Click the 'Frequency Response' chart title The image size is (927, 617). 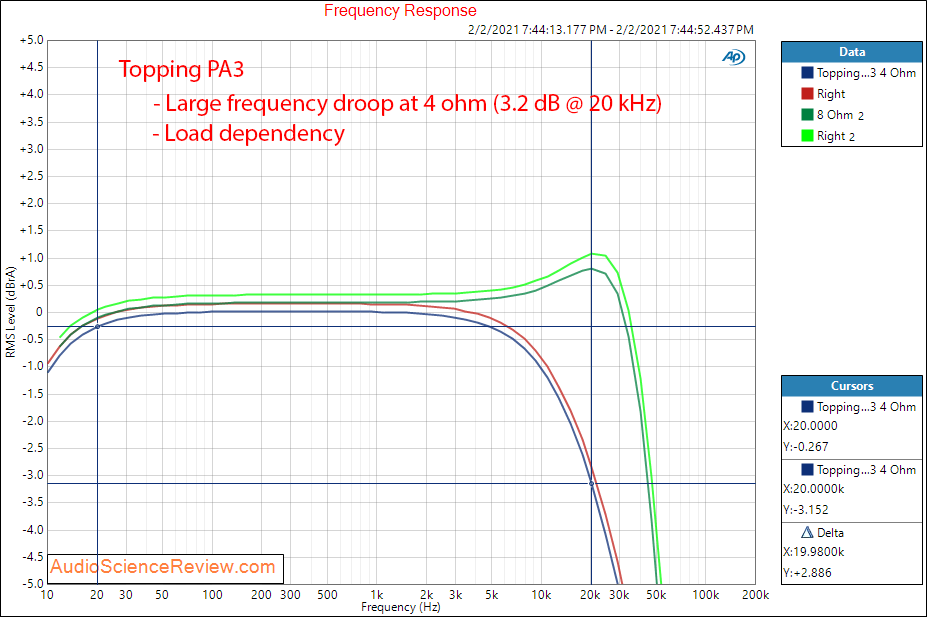tap(400, 11)
